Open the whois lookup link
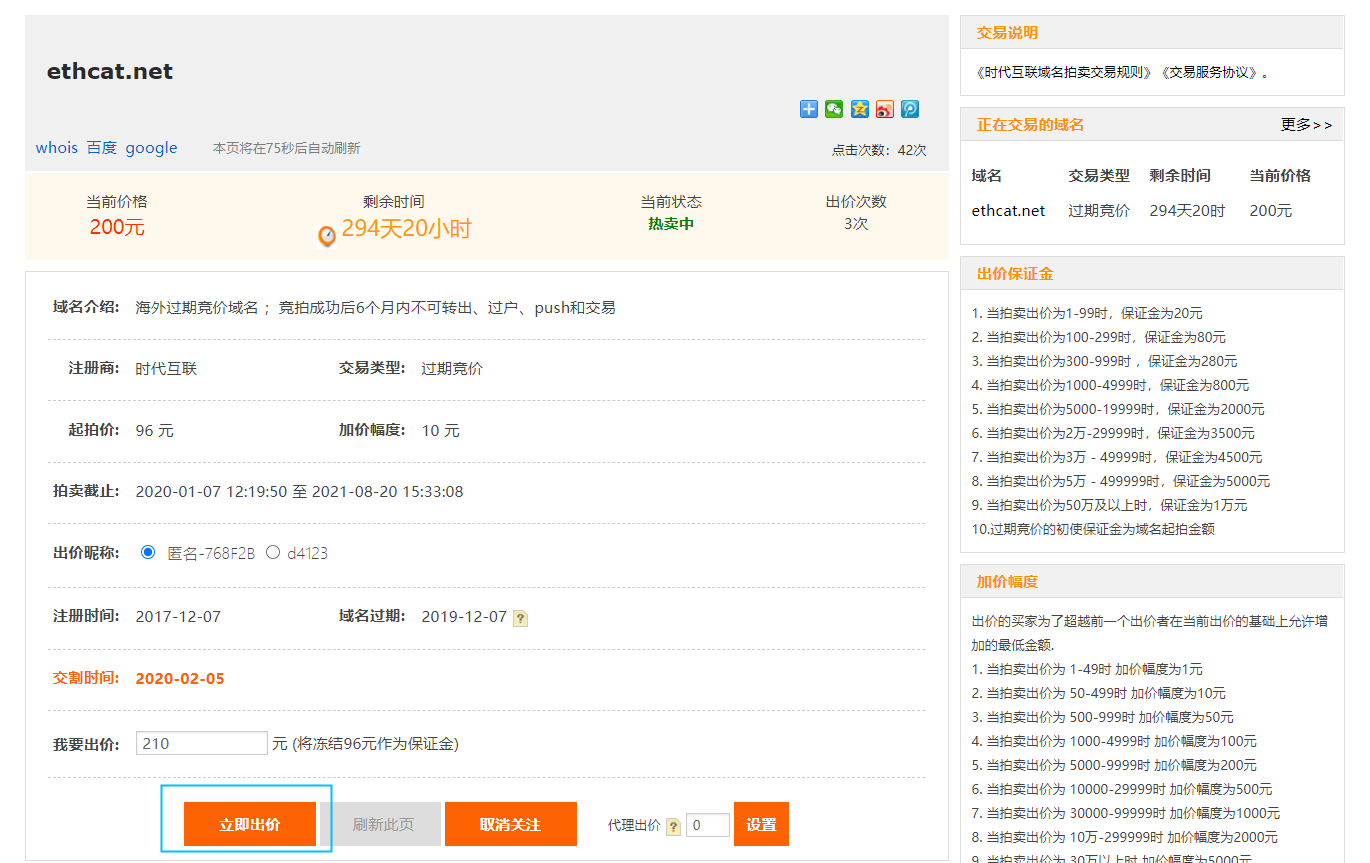 pyautogui.click(x=56, y=148)
